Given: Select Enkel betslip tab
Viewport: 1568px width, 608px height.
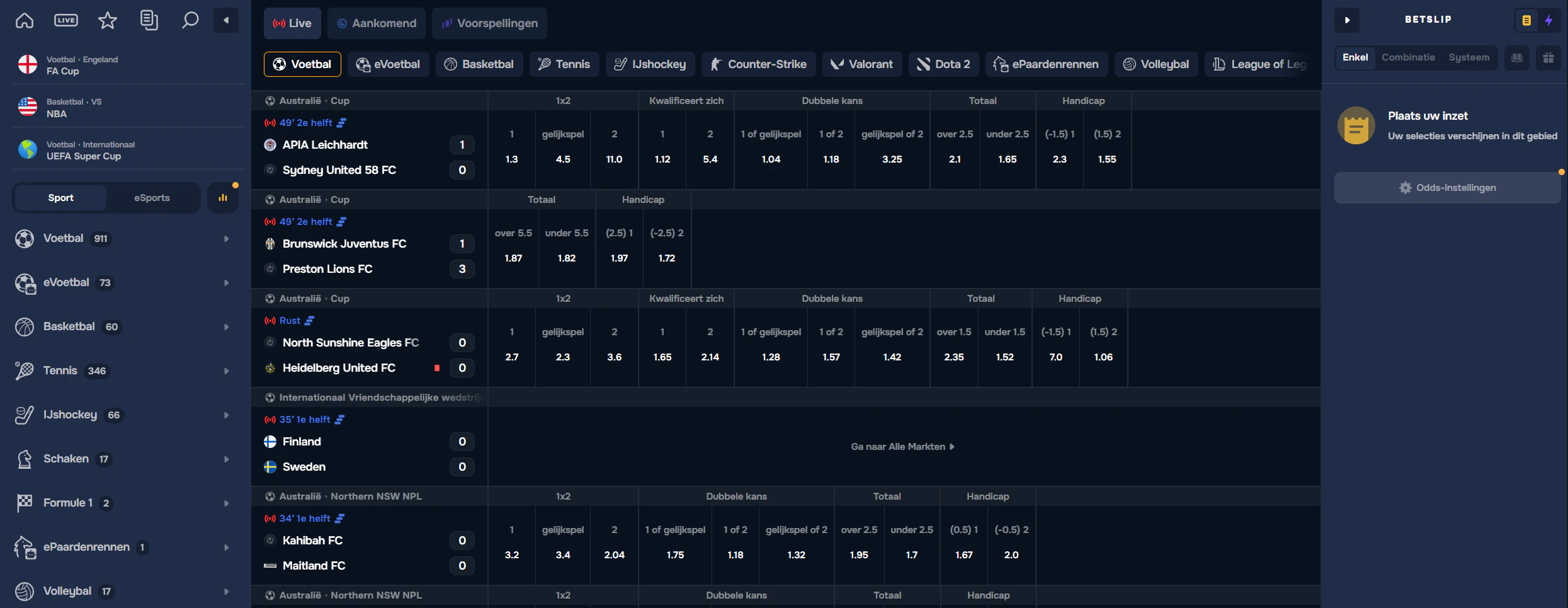Looking at the screenshot, I should point(1355,57).
